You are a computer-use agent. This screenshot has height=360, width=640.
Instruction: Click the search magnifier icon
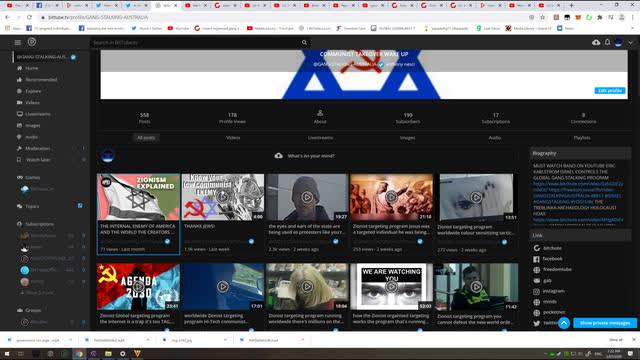pyautogui.click(x=304, y=42)
